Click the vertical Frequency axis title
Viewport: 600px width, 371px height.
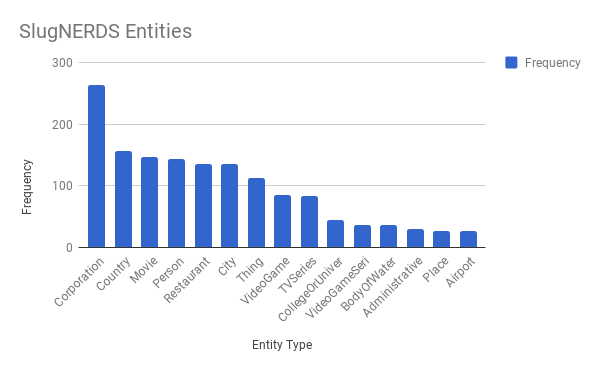pyautogui.click(x=27, y=187)
